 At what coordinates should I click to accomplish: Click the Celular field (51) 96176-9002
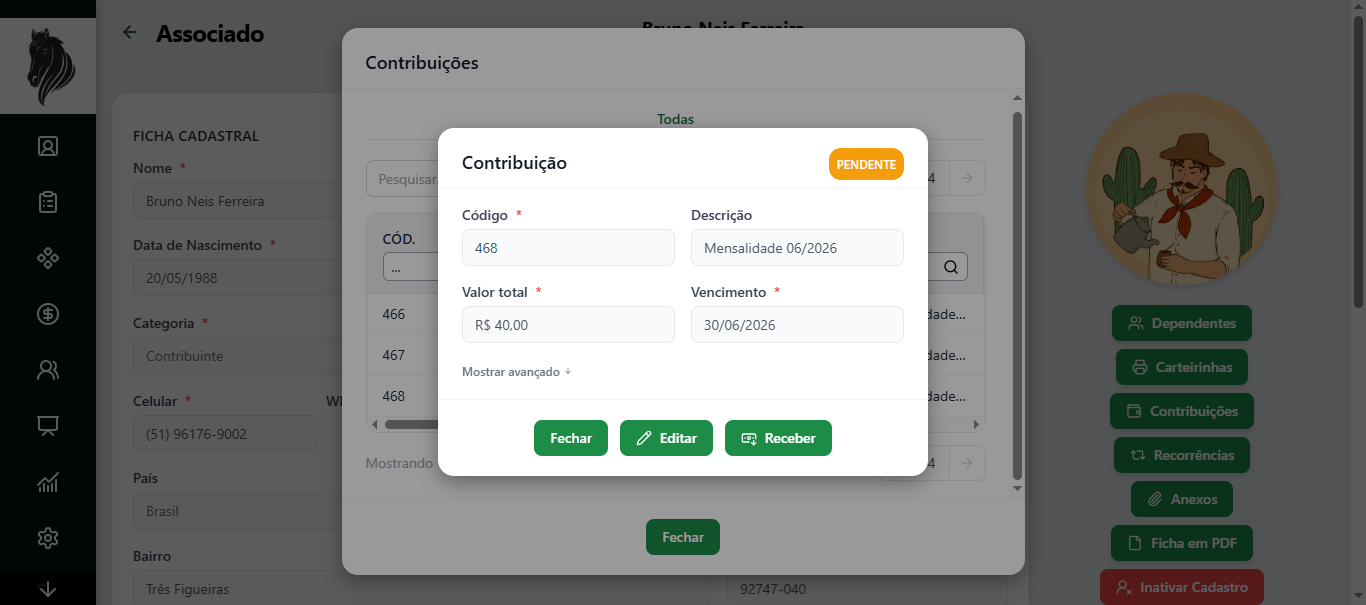(225, 434)
